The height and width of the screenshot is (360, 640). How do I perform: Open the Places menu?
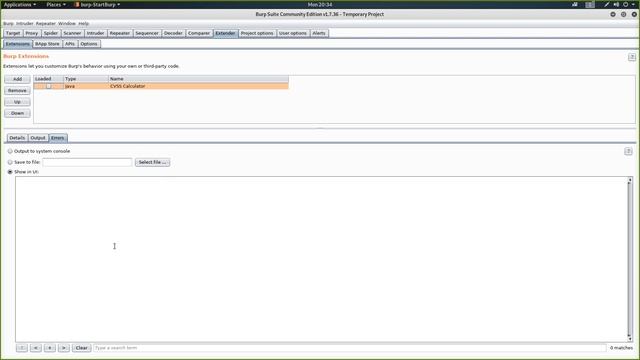(x=56, y=4)
